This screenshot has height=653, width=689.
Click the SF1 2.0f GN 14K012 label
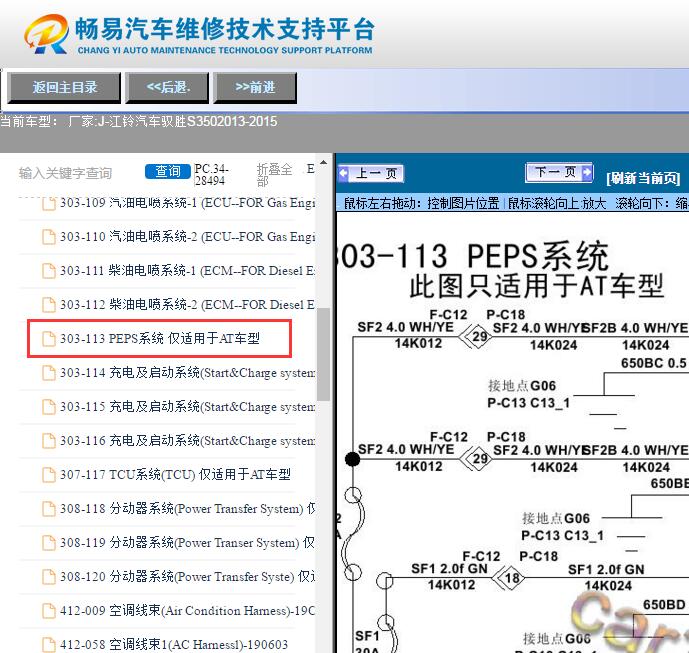[x=450, y=577]
